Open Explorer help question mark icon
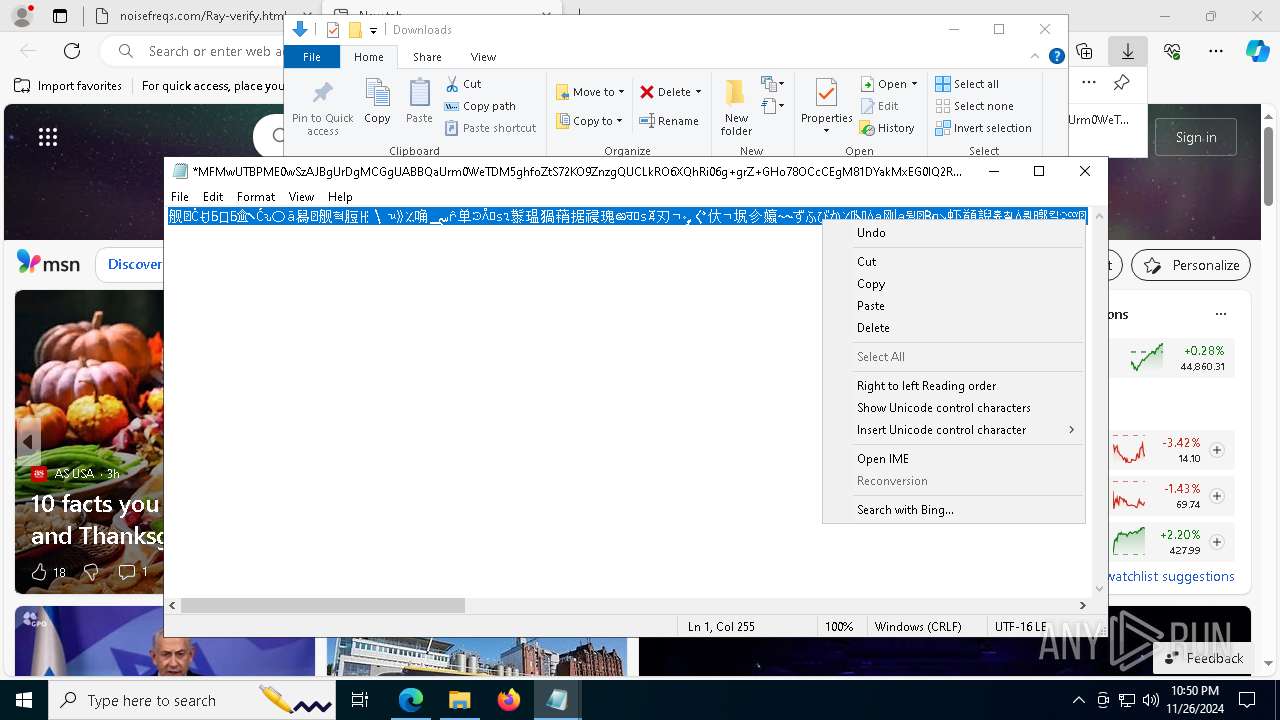1280x720 pixels. [x=1056, y=57]
